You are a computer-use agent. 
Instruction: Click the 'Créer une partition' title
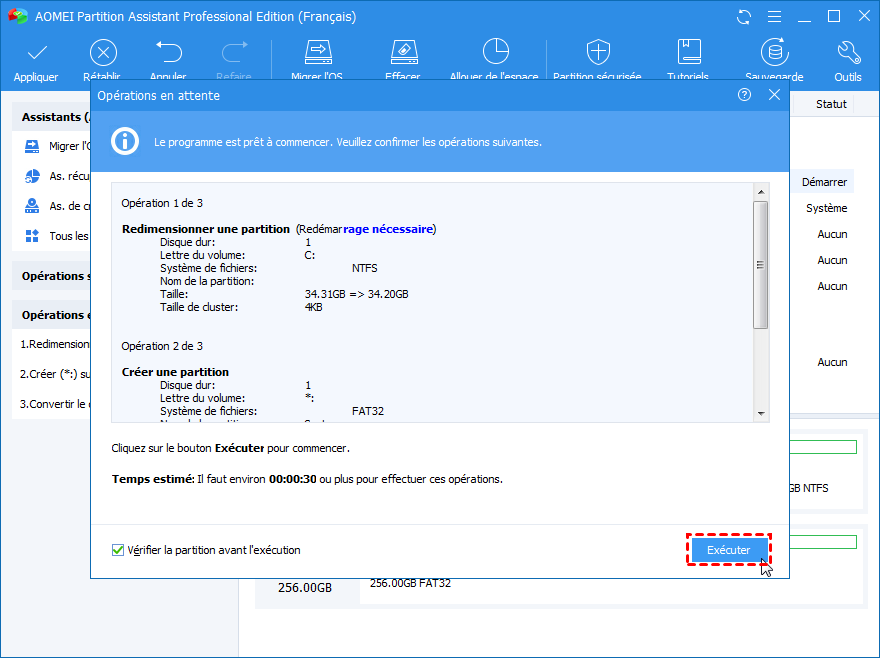pos(175,372)
